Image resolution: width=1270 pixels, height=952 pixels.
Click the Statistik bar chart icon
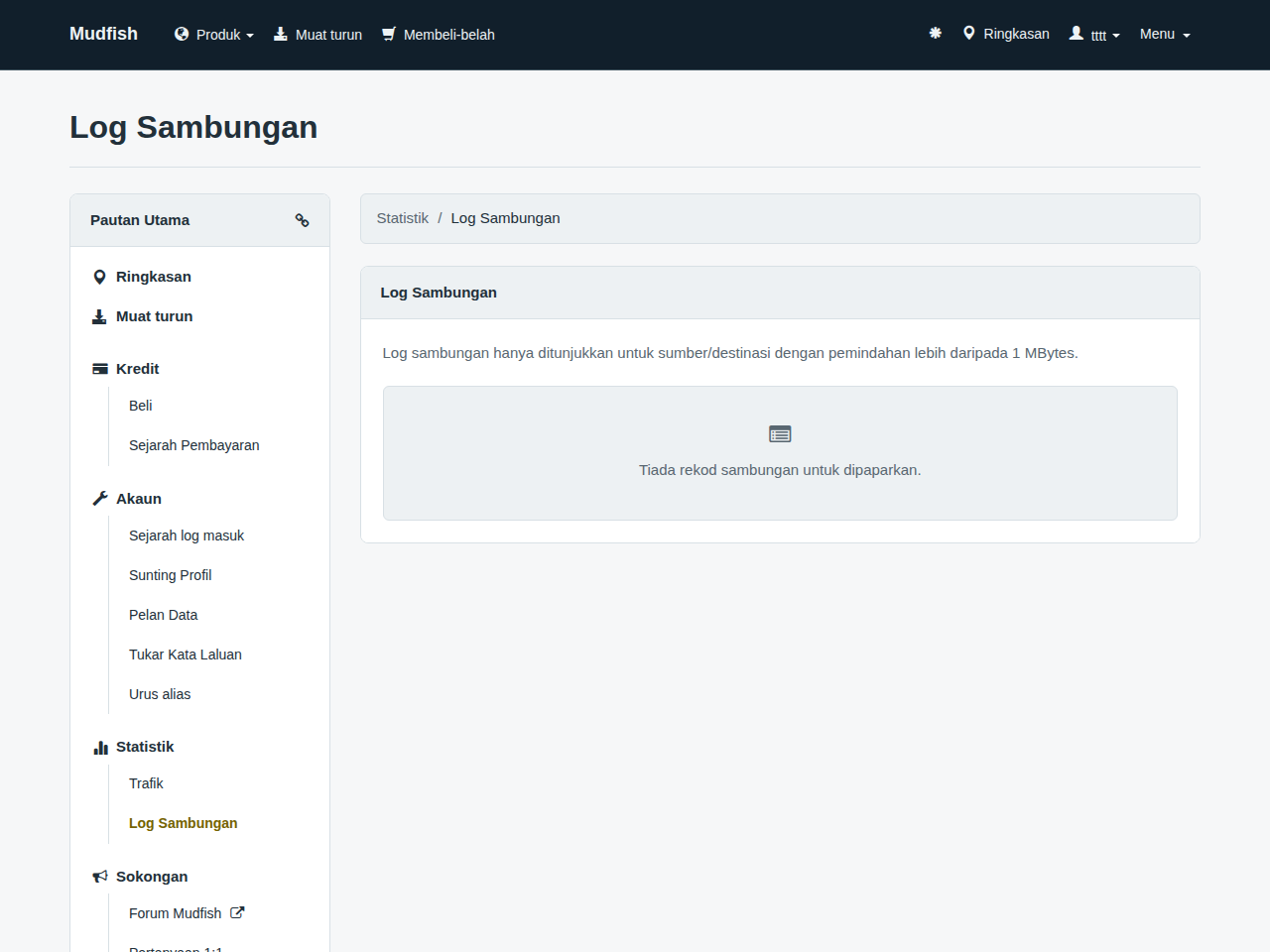(x=100, y=747)
